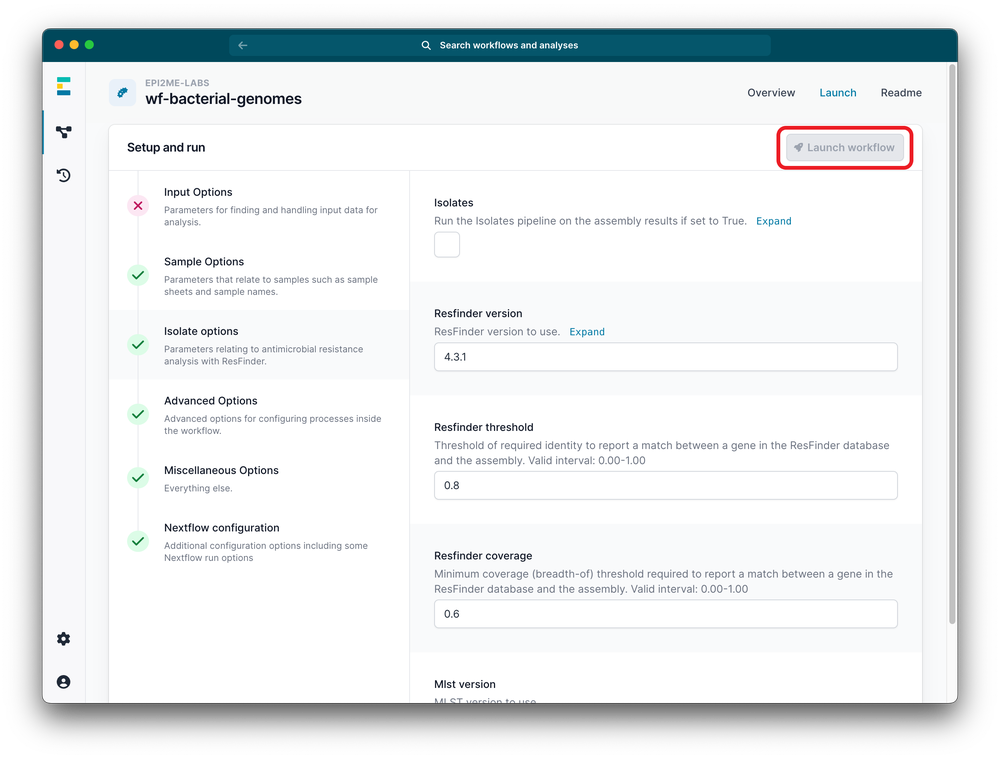Screen dimensions: 1000x759
Task: Click the Setup and run heading
Action: pos(166,147)
